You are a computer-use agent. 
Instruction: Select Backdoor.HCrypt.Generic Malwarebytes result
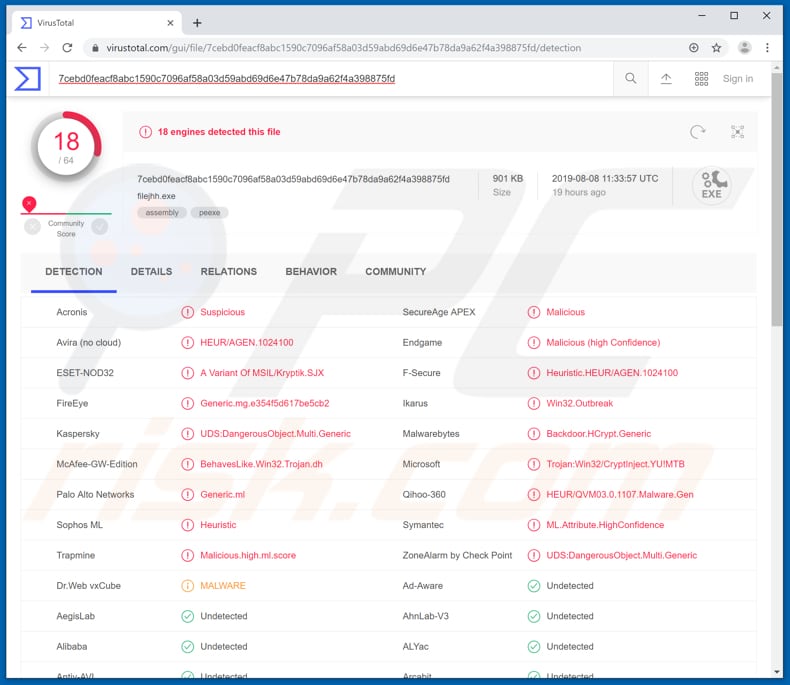pos(599,434)
